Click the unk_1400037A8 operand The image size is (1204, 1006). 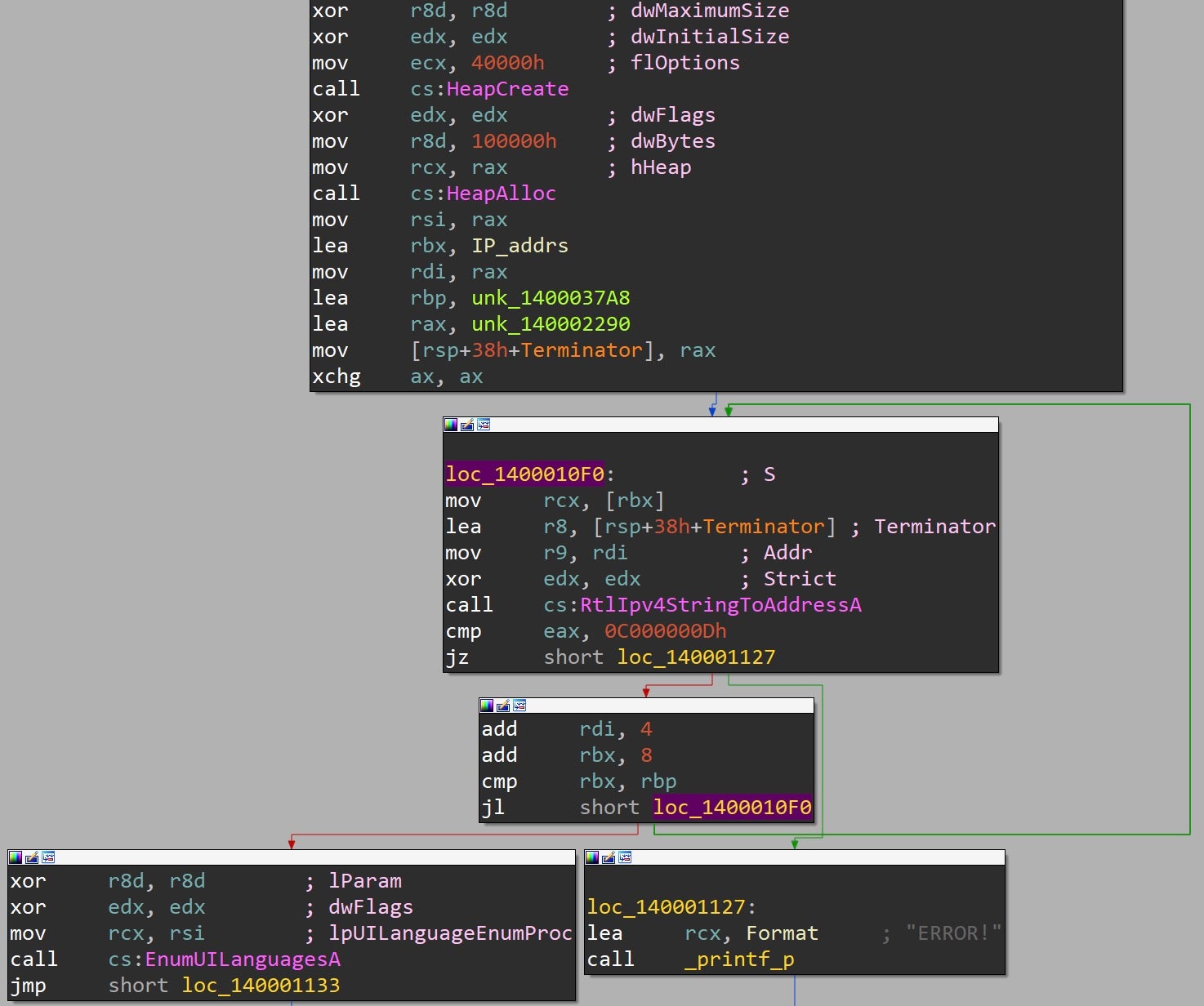point(551,298)
